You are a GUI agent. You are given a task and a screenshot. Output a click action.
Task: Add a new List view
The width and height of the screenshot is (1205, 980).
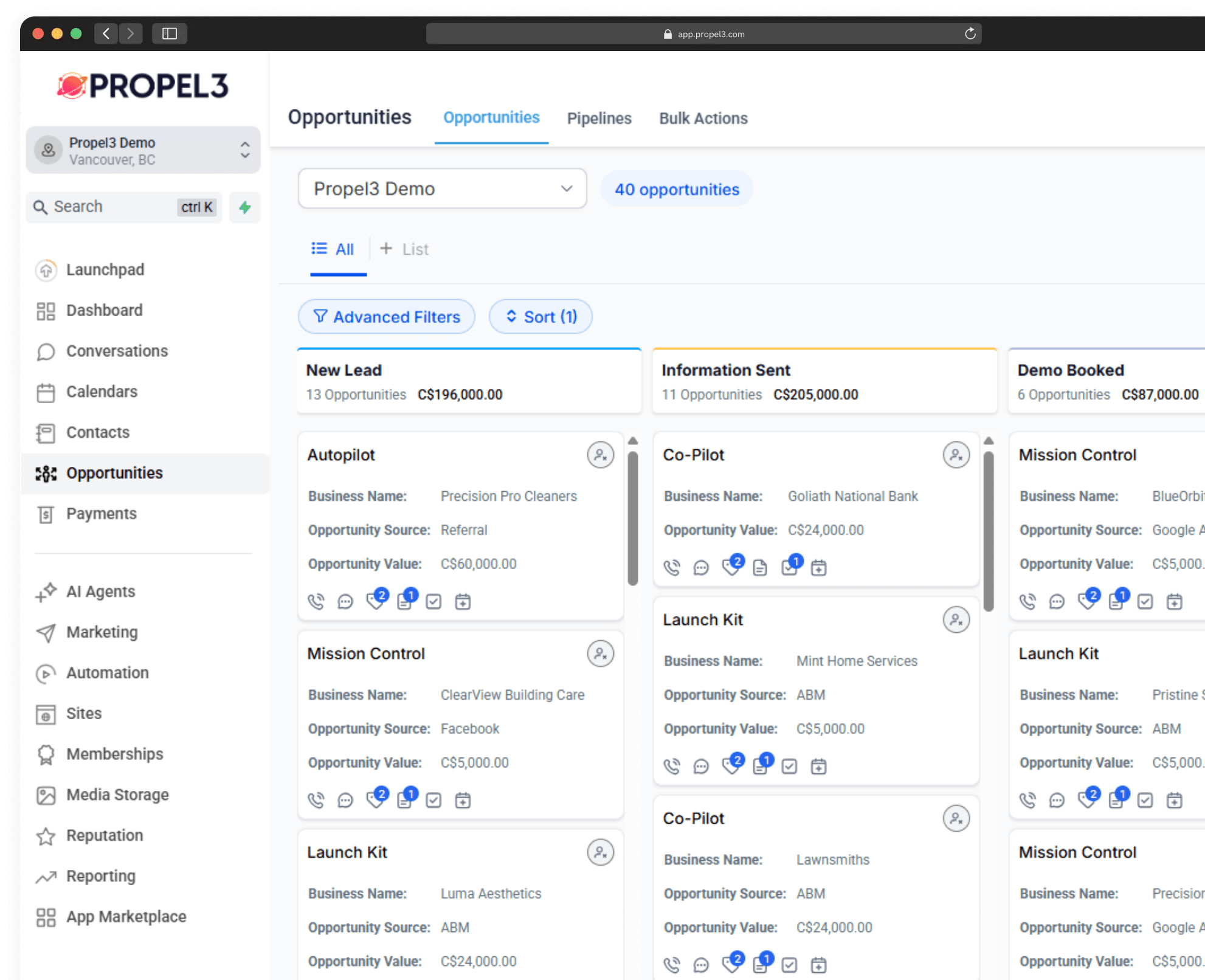pos(404,249)
